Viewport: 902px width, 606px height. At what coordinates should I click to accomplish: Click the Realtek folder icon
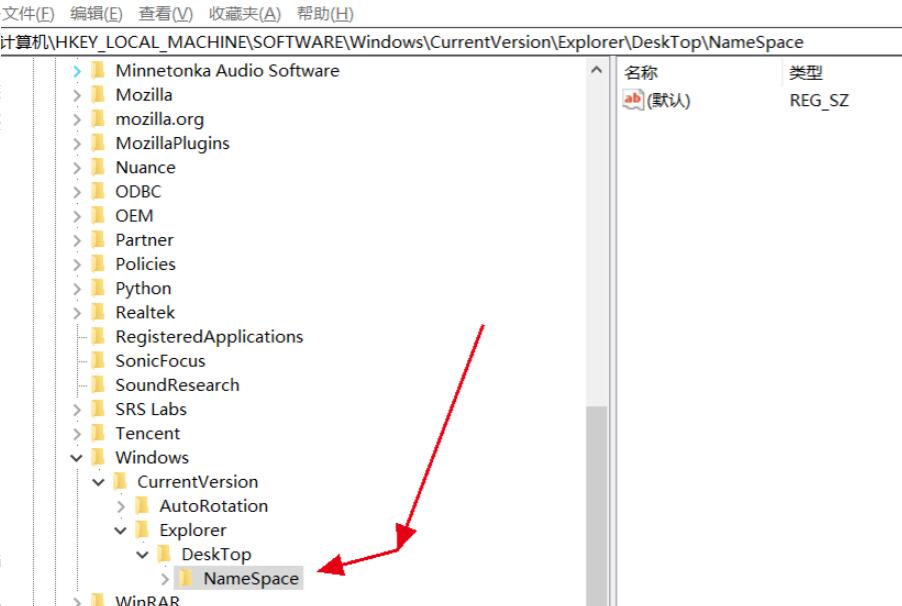click(98, 312)
